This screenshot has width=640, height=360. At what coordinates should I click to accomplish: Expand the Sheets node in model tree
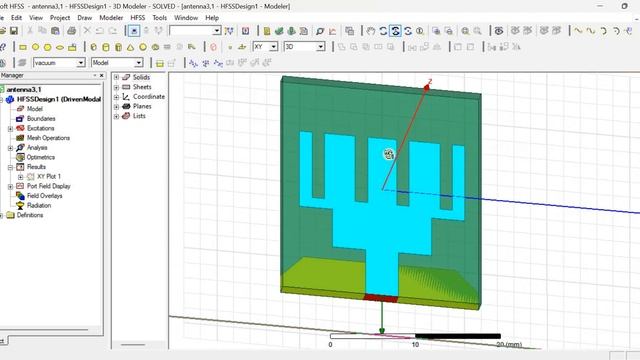(116, 87)
